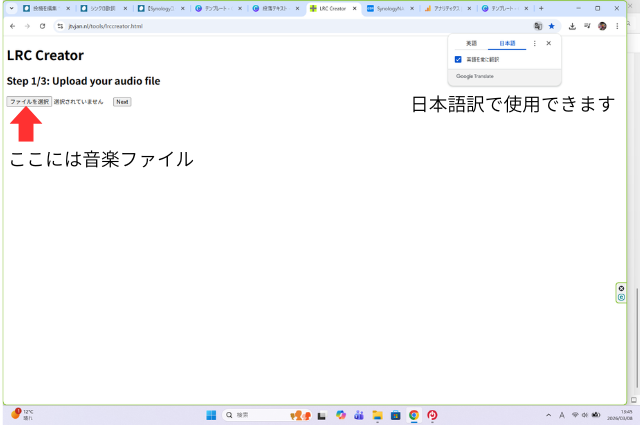This screenshot has height=425, width=640.
Task: Expand the tab search dropdown arrow
Action: [x=11, y=8]
